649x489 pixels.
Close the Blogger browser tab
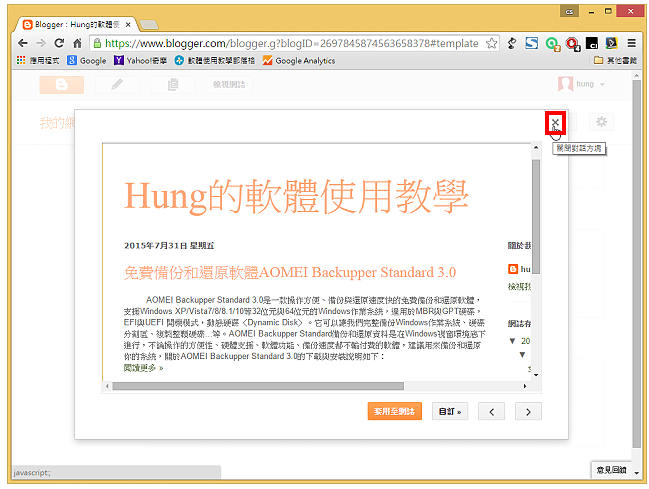point(128,25)
